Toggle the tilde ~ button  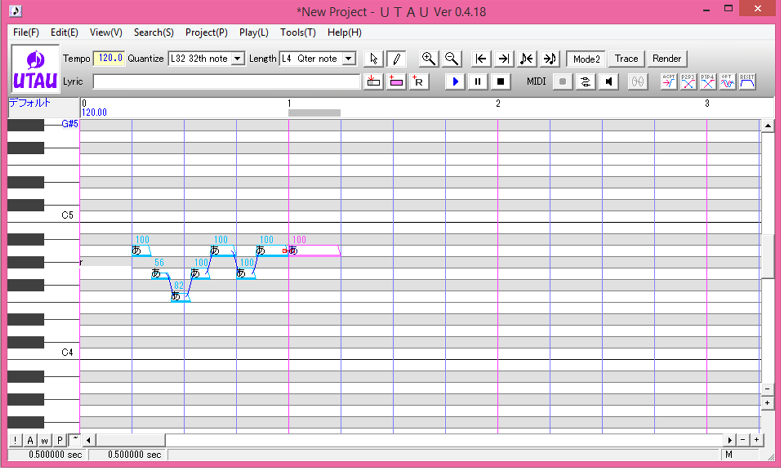[74, 440]
